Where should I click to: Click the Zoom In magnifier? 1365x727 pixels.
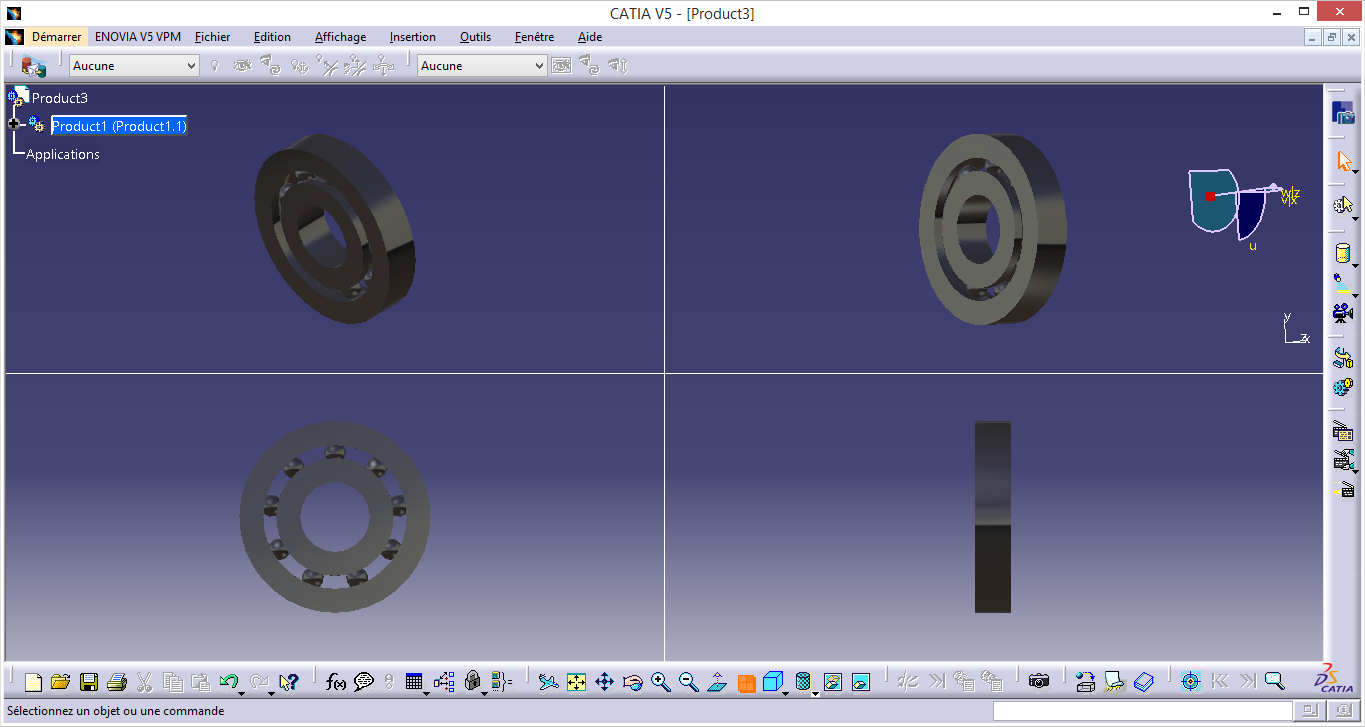660,682
